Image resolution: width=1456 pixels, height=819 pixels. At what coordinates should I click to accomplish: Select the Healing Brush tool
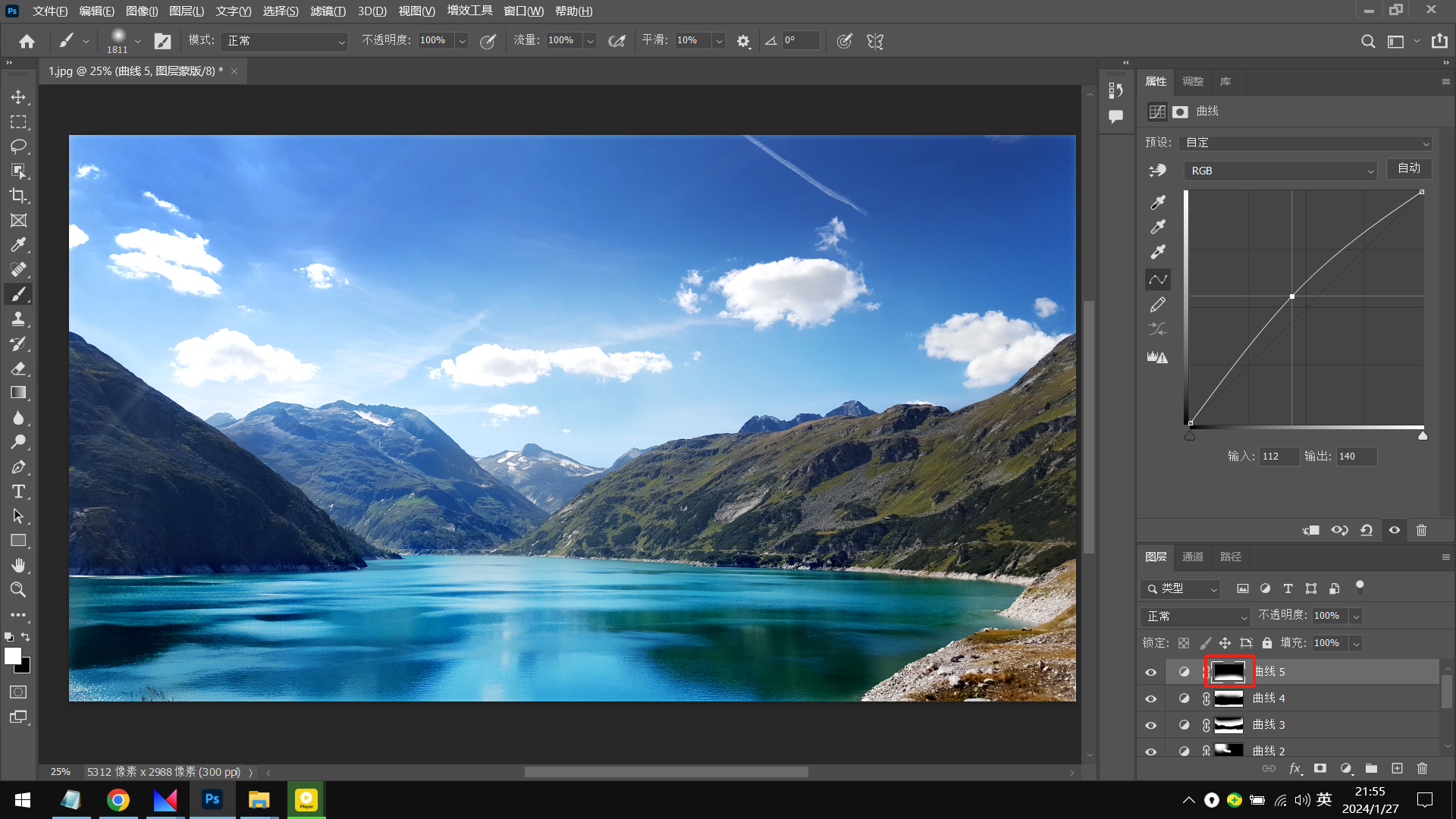pyautogui.click(x=18, y=269)
